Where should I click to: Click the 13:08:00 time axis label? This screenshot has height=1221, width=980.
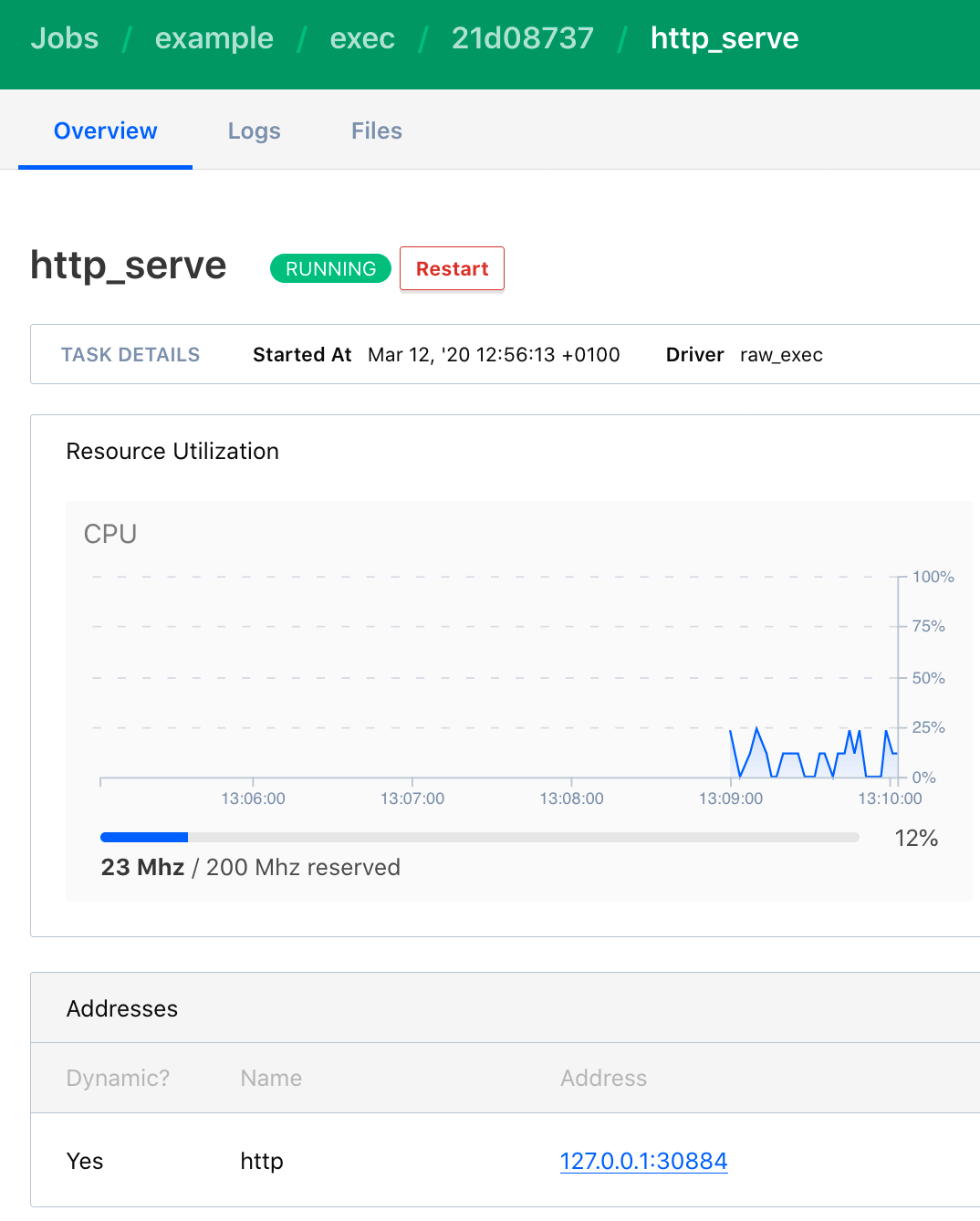[571, 798]
